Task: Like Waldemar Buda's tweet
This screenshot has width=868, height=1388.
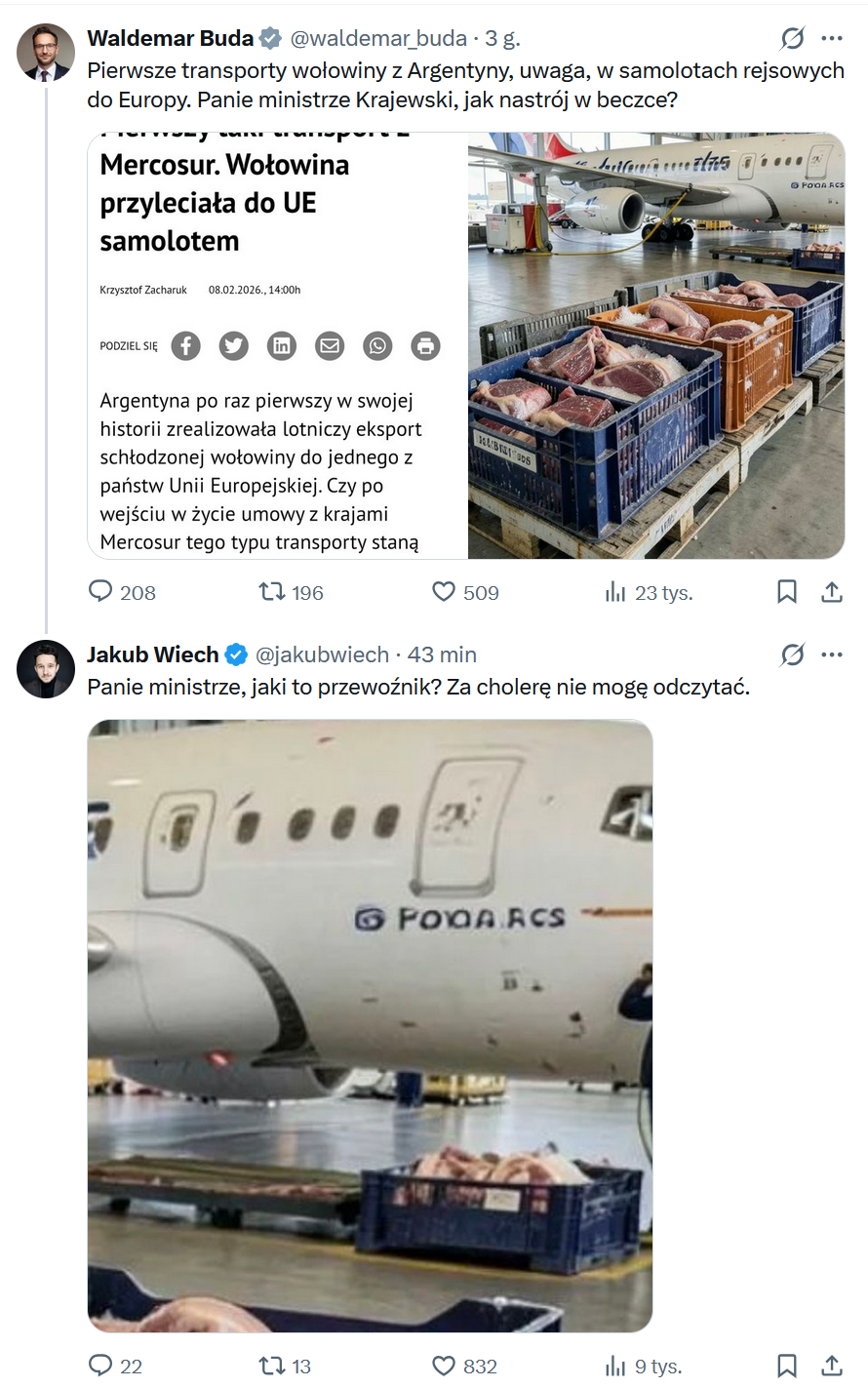Action: 444,592
